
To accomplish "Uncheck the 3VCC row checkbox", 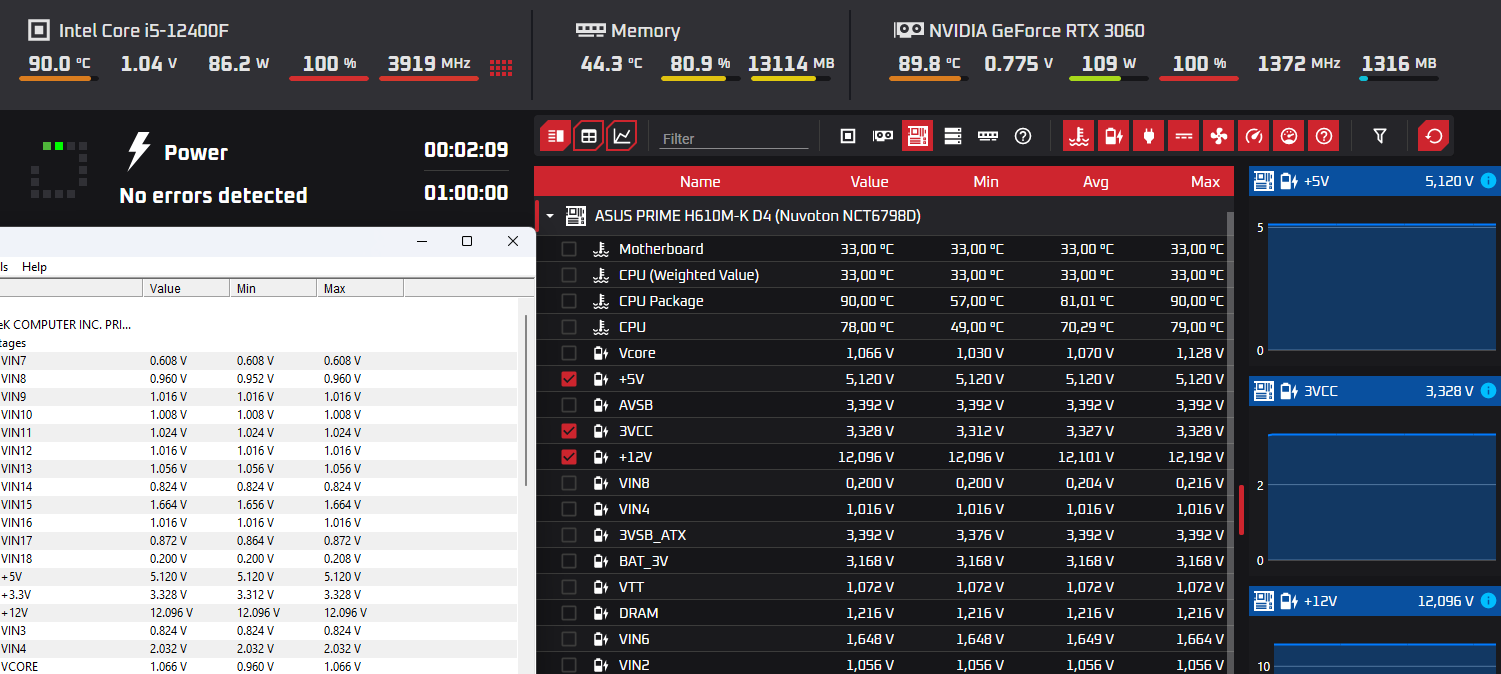I will [569, 431].
